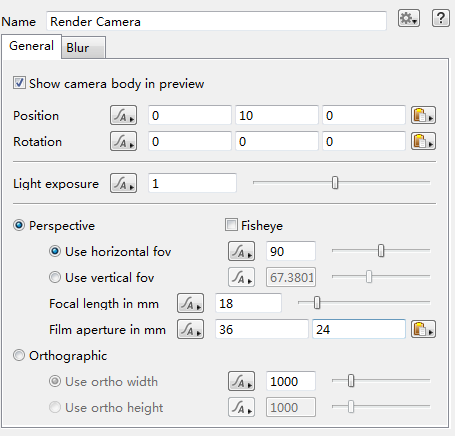Open the gear settings dropdown beside Name
The height and width of the screenshot is (436, 455).
pyautogui.click(x=409, y=18)
